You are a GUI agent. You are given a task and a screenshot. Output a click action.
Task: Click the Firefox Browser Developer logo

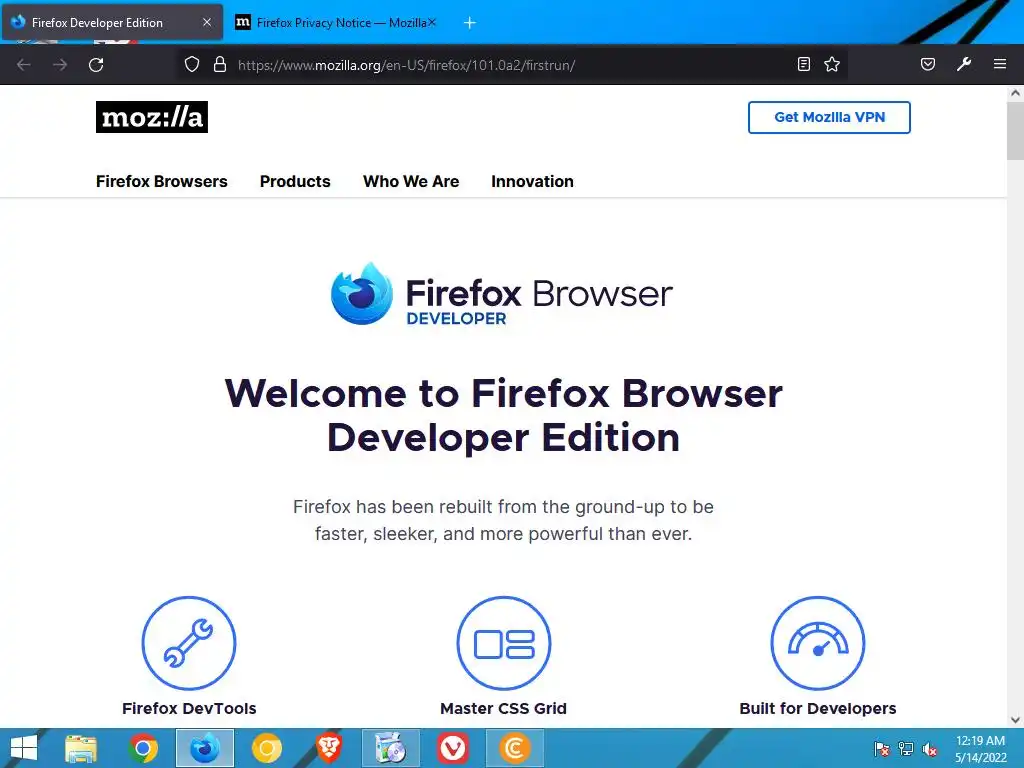click(x=502, y=294)
